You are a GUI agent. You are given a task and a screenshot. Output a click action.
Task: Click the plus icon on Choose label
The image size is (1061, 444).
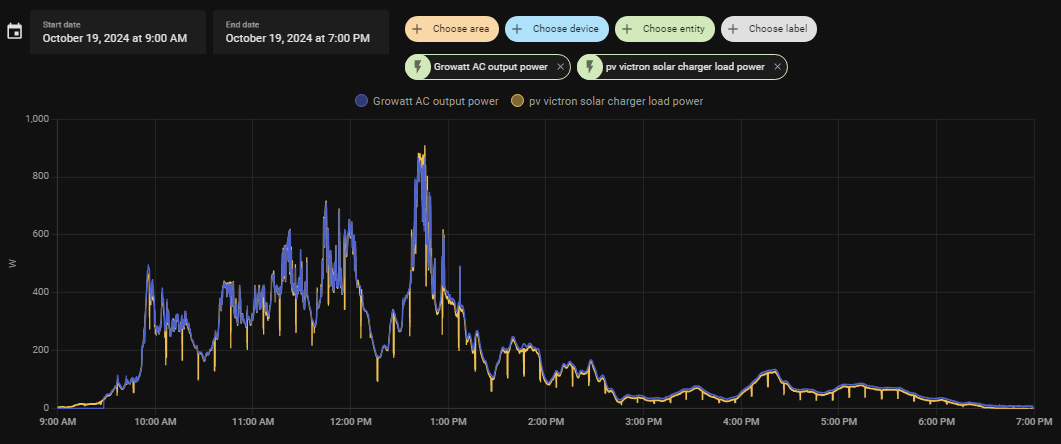pyautogui.click(x=733, y=29)
